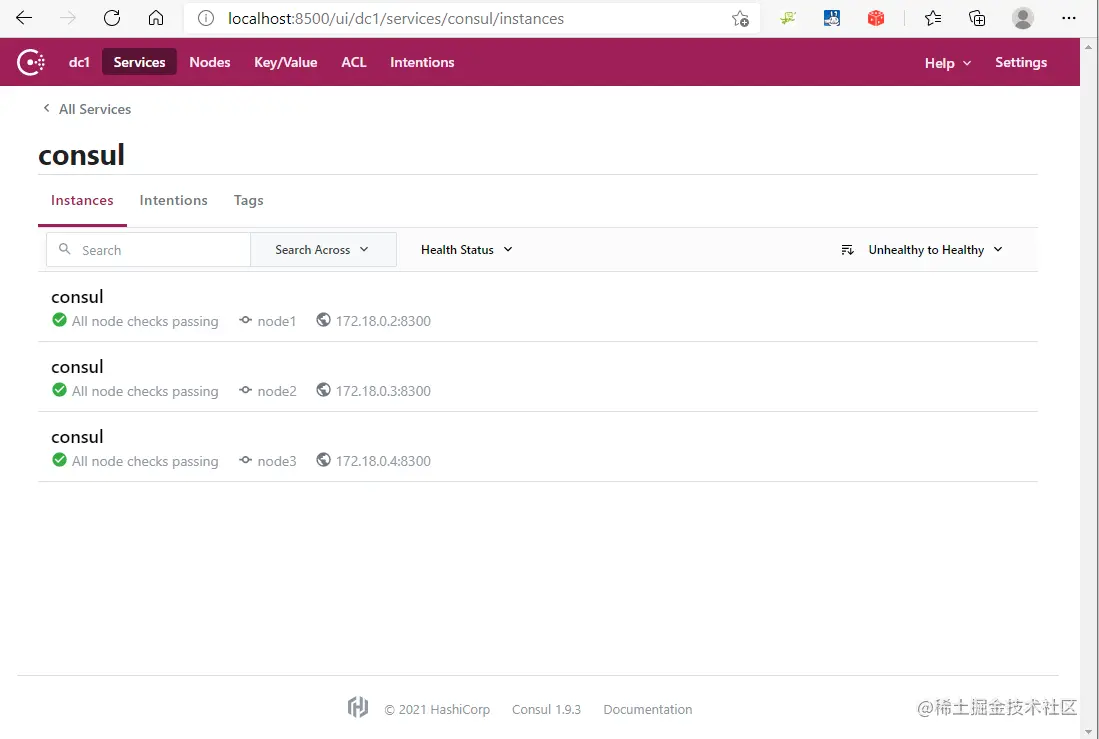Add page to favorites star-plus icon

point(740,19)
